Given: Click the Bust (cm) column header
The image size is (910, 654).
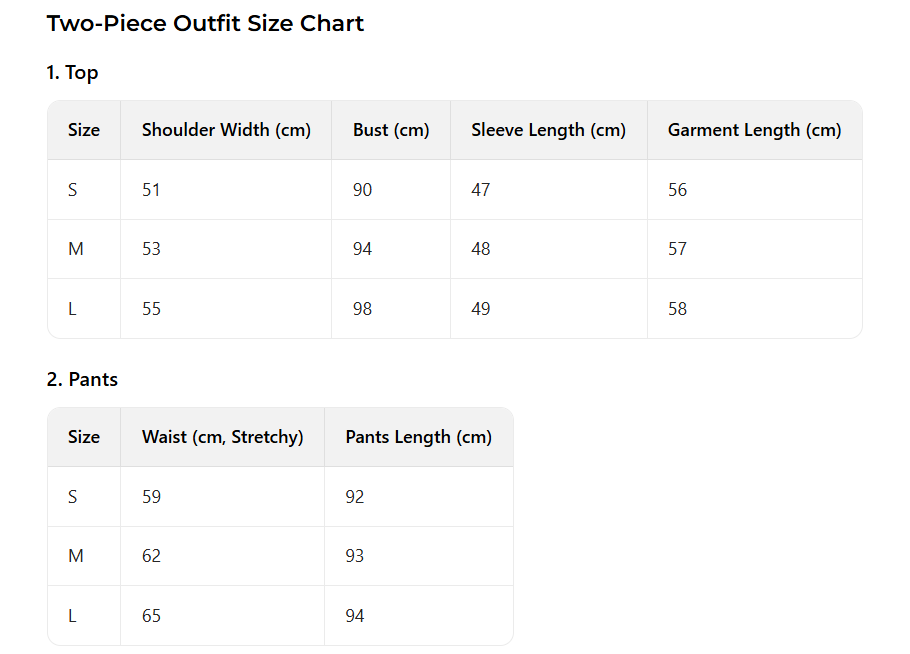Looking at the screenshot, I should (x=391, y=130).
